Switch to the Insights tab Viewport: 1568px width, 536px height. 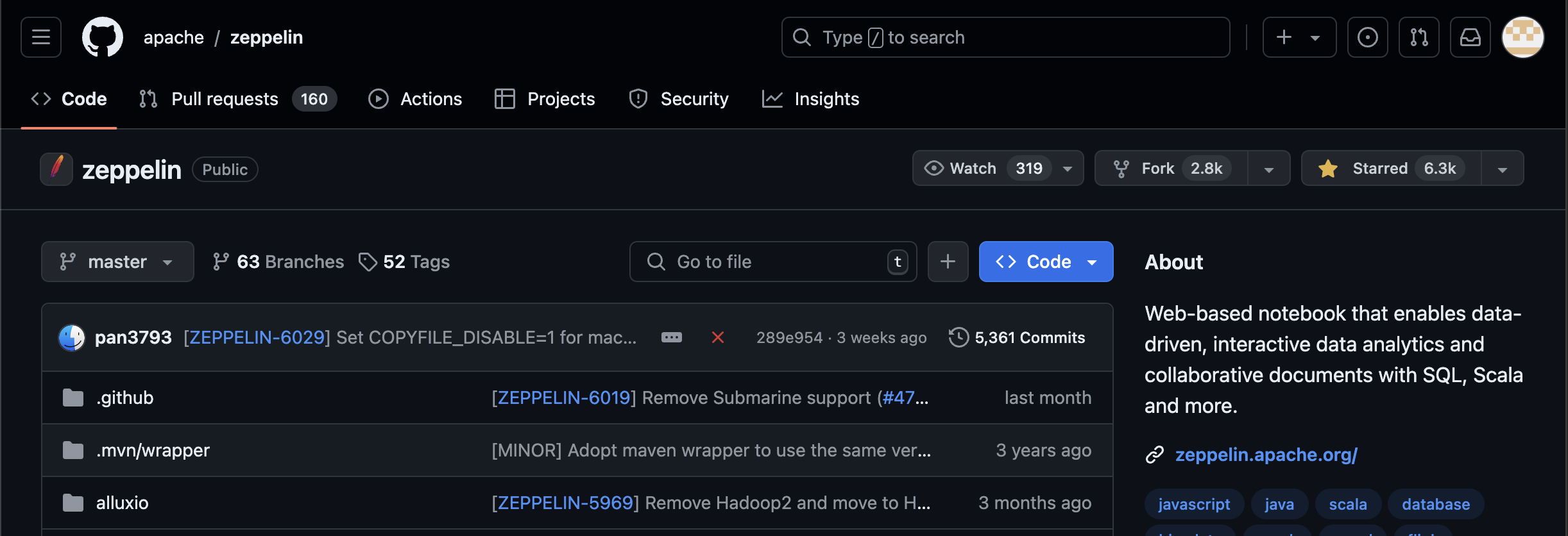[x=810, y=99]
